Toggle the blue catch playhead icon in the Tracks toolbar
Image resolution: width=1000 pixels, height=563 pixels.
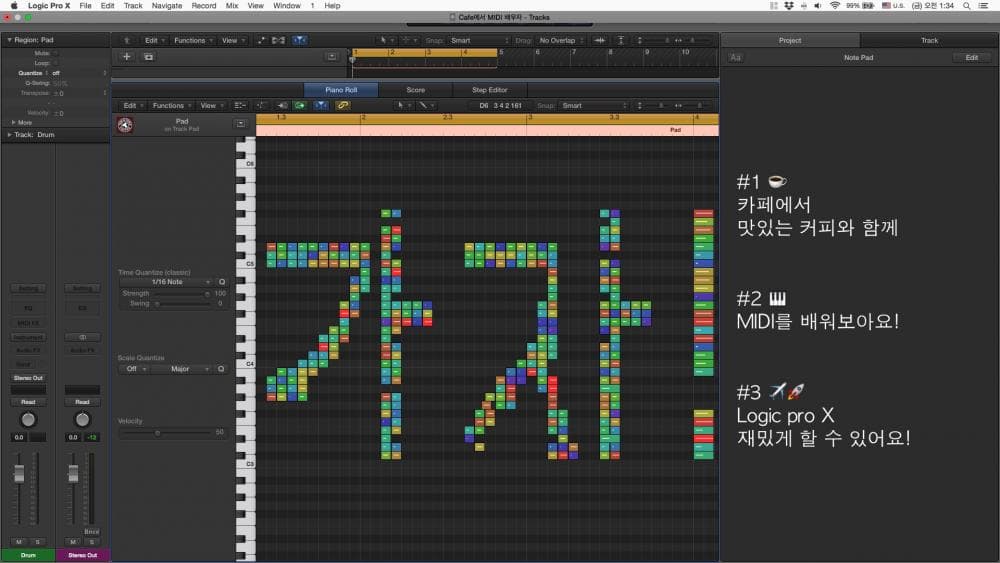click(x=300, y=40)
